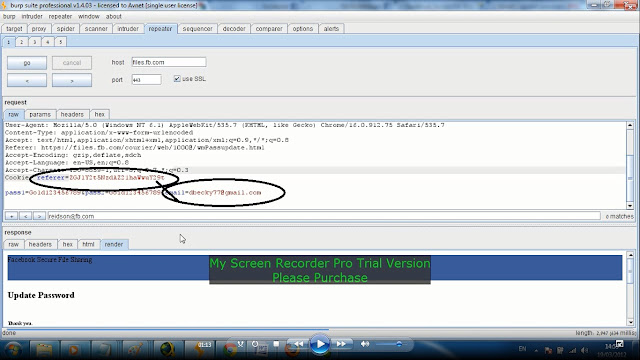Viewport: 640px width, 360px height.
Task: Select the params request view tab
Action: (x=40, y=114)
